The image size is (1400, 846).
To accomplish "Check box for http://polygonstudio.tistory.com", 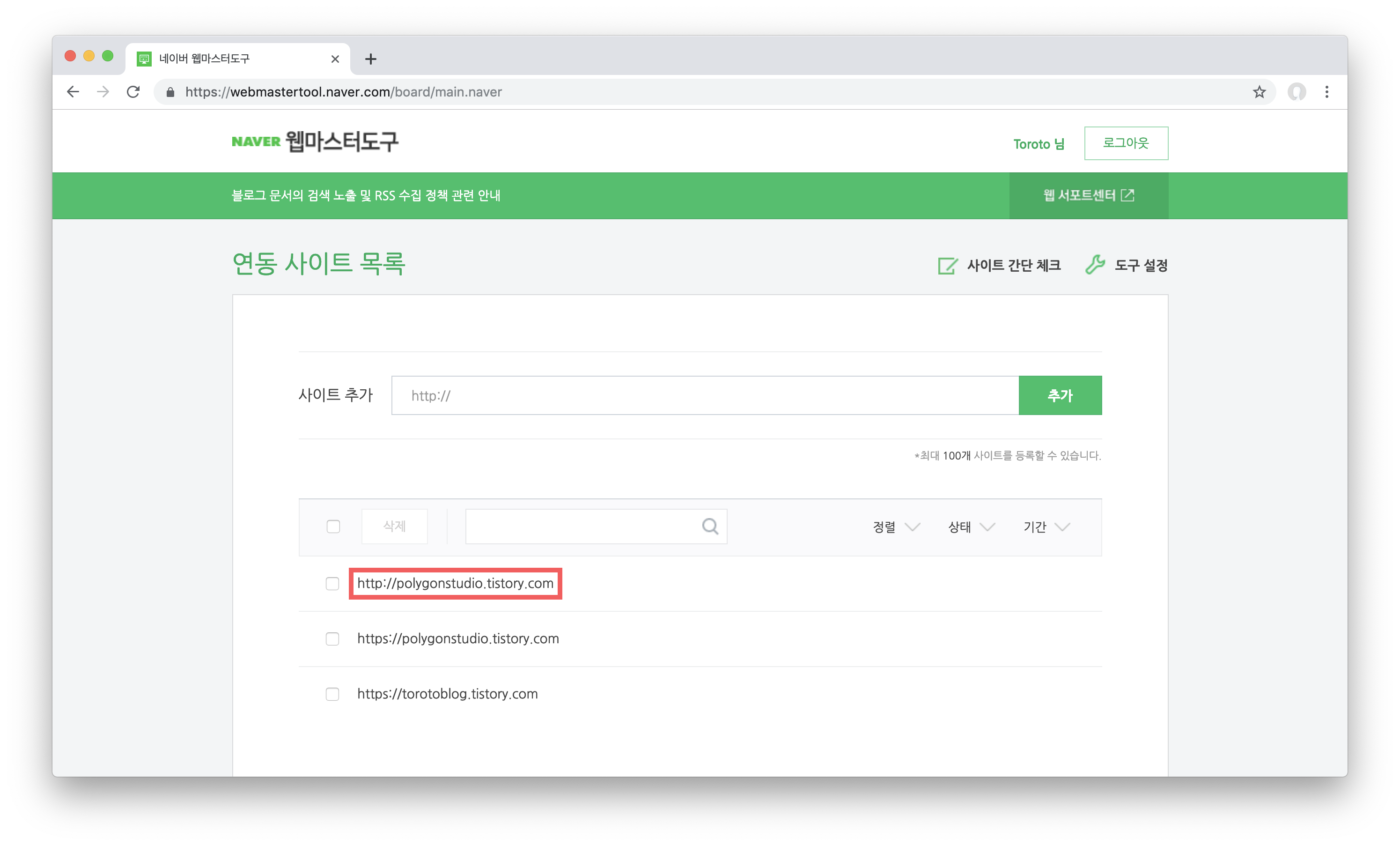I will point(332,584).
